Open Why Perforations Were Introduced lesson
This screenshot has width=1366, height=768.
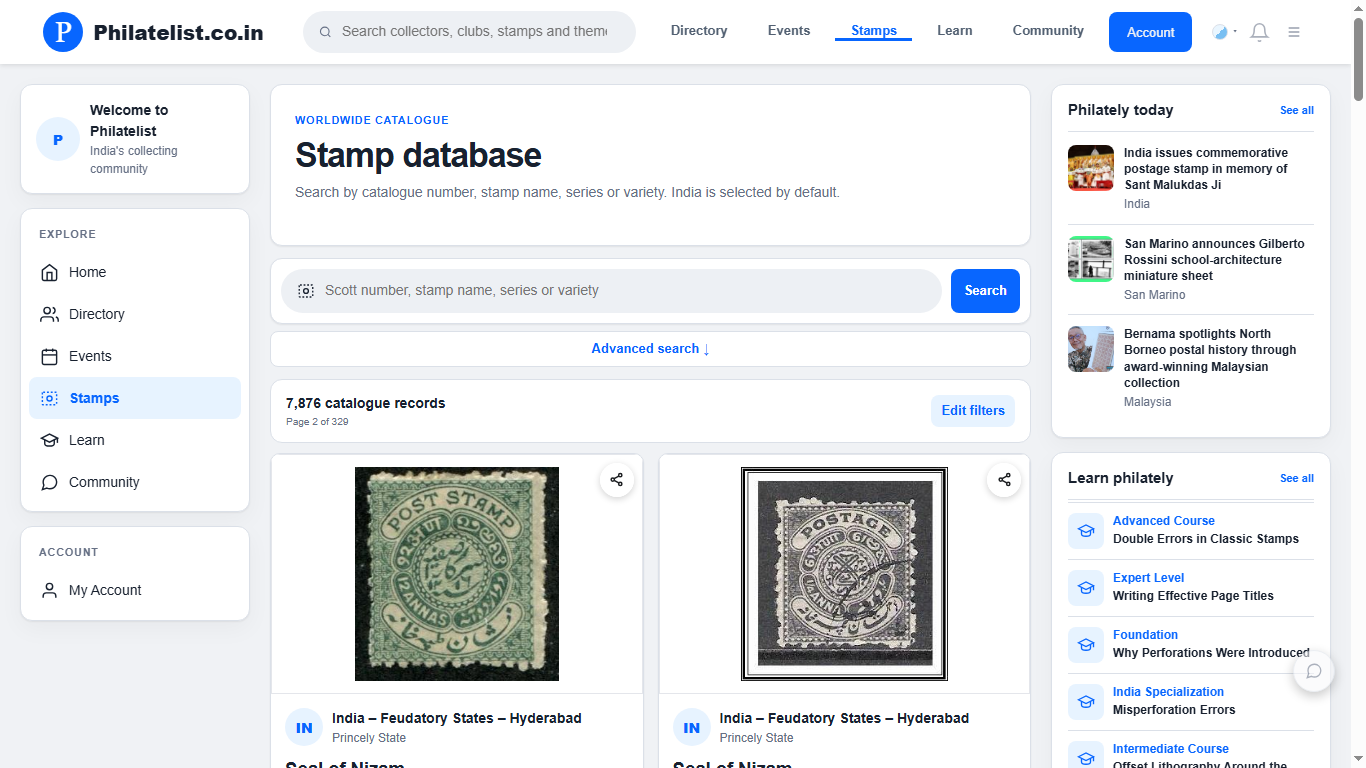(1211, 653)
